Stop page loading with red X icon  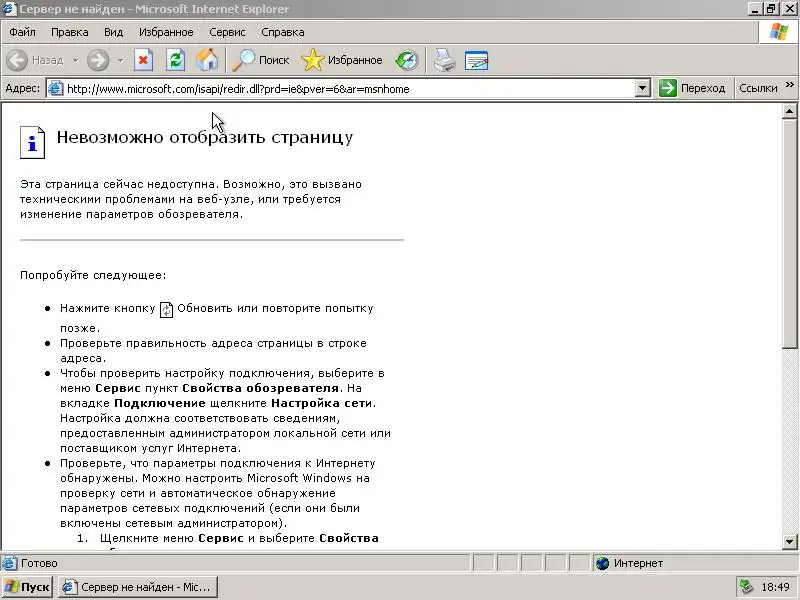143,60
